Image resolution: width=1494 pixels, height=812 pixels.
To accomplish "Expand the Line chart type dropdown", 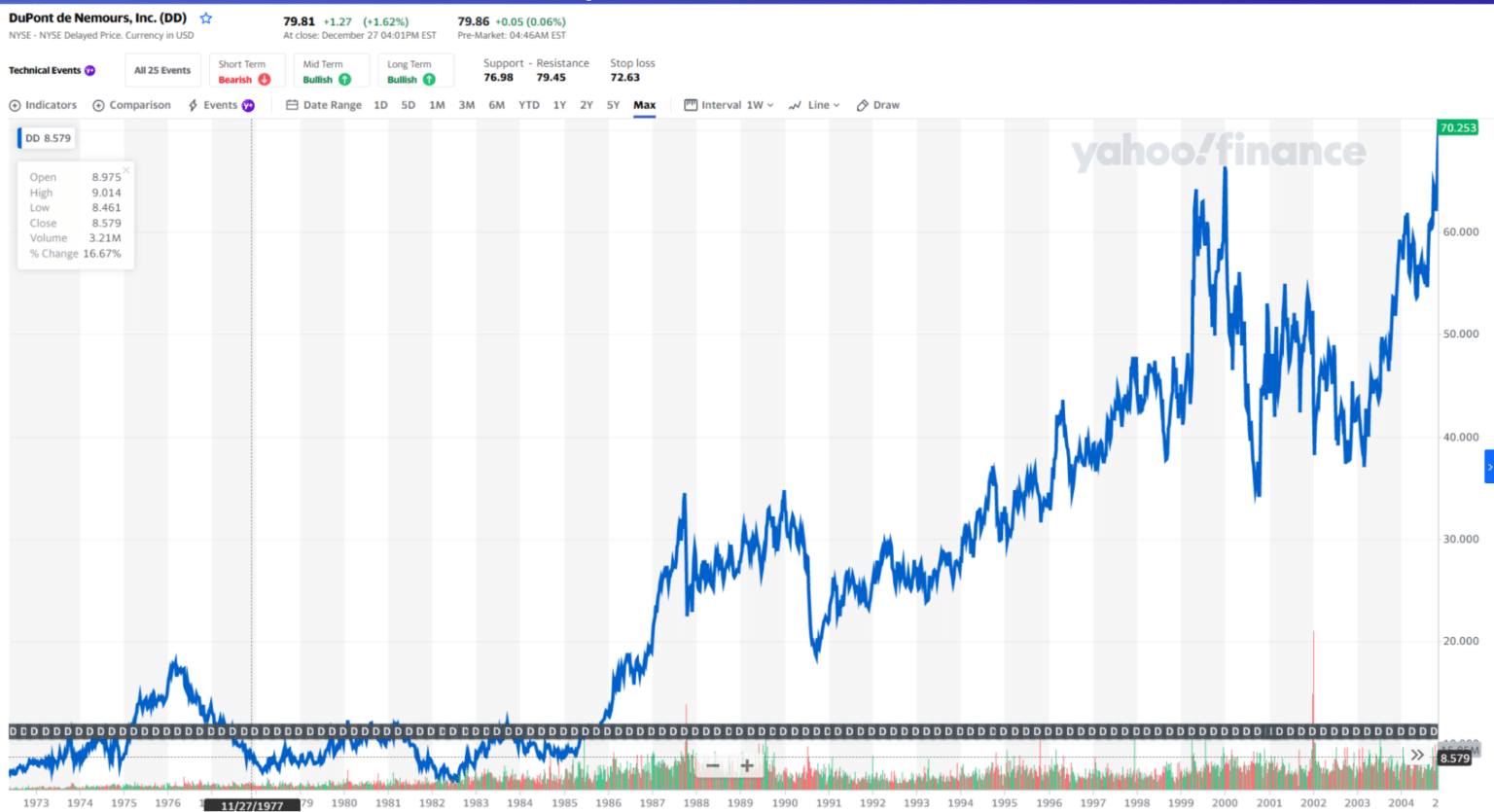I will pos(814,105).
